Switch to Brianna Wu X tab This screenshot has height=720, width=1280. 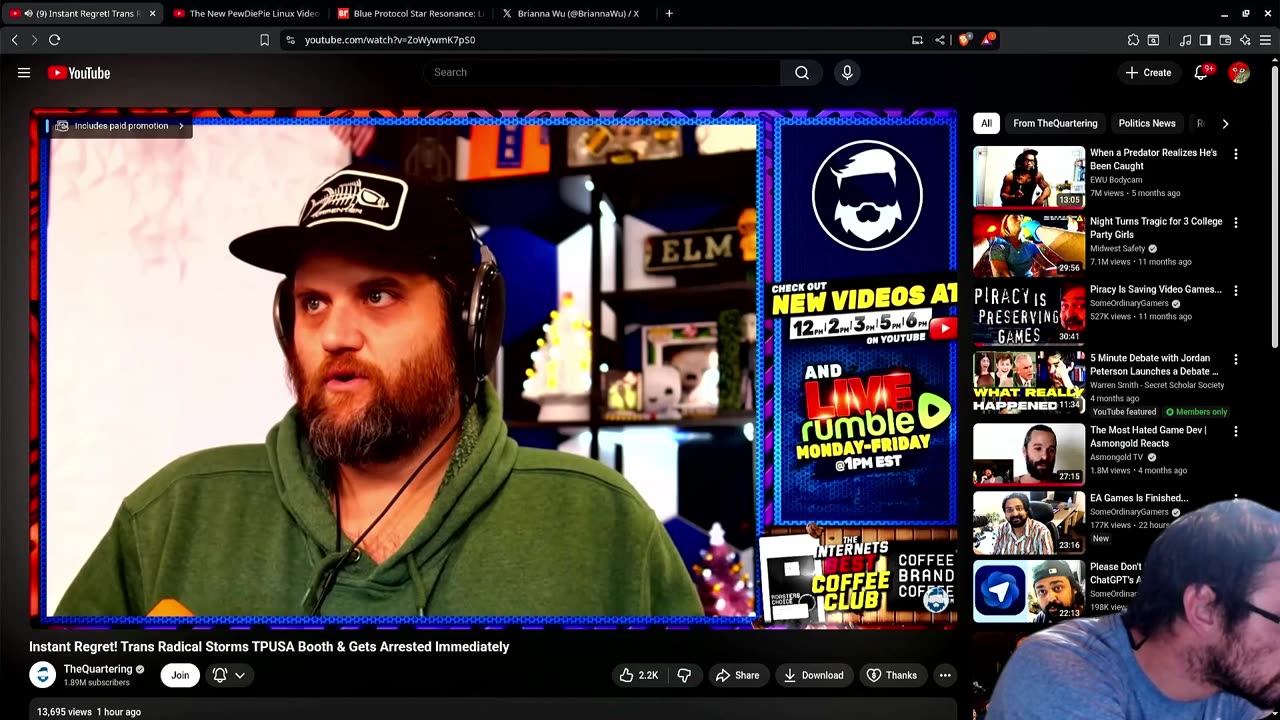pos(573,14)
